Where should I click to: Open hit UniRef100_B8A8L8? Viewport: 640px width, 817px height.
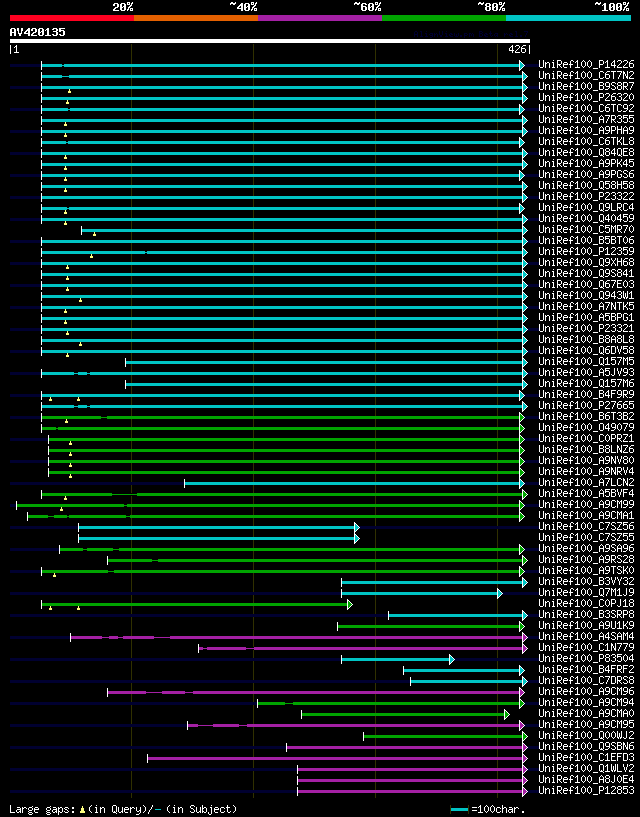coord(586,339)
